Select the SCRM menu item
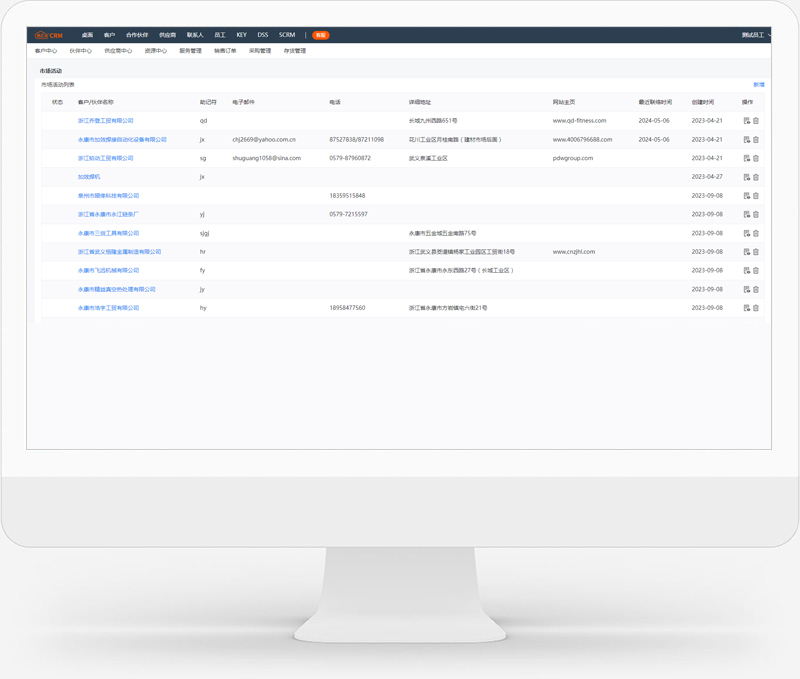This screenshot has height=679, width=800. (x=287, y=35)
